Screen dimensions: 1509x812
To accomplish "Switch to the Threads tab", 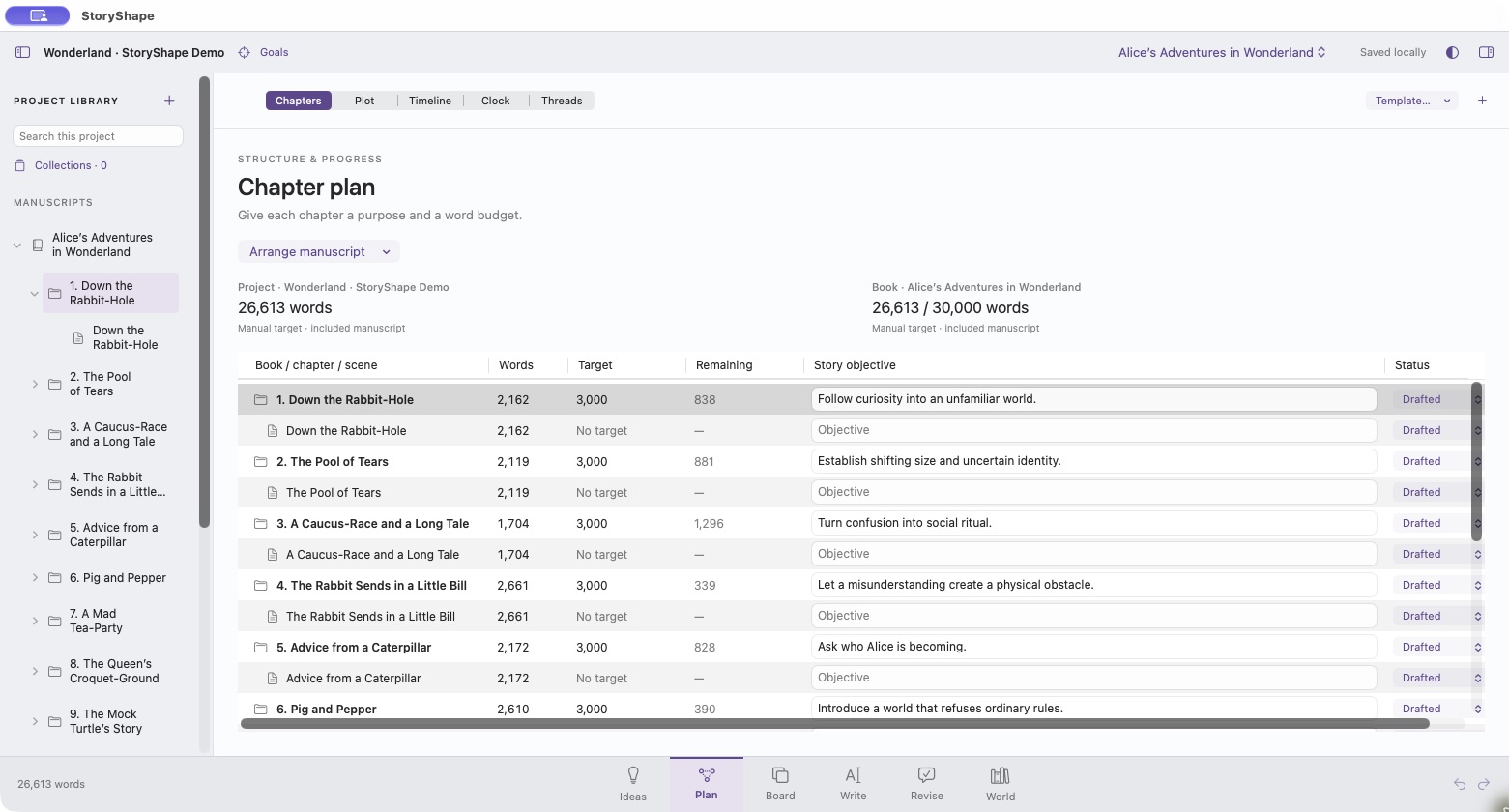I will pos(562,101).
